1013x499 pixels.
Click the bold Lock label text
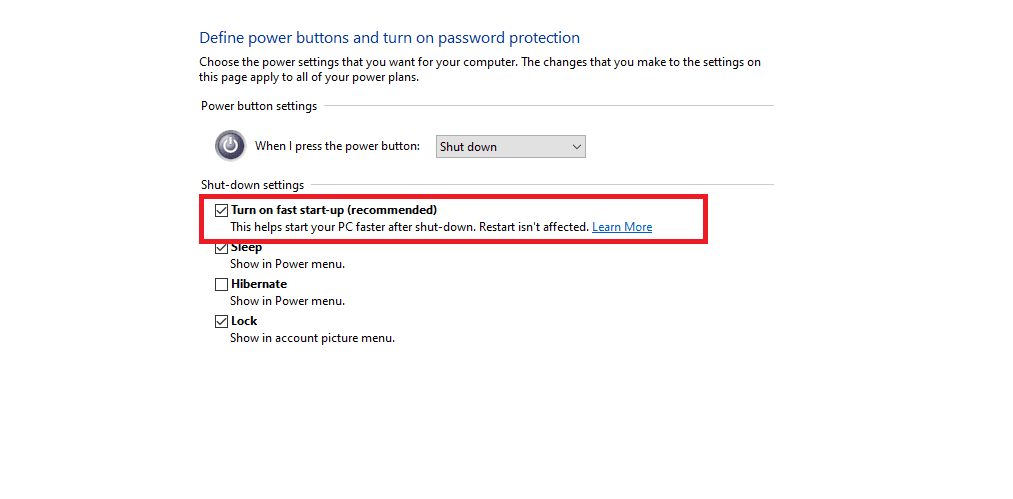pos(244,321)
